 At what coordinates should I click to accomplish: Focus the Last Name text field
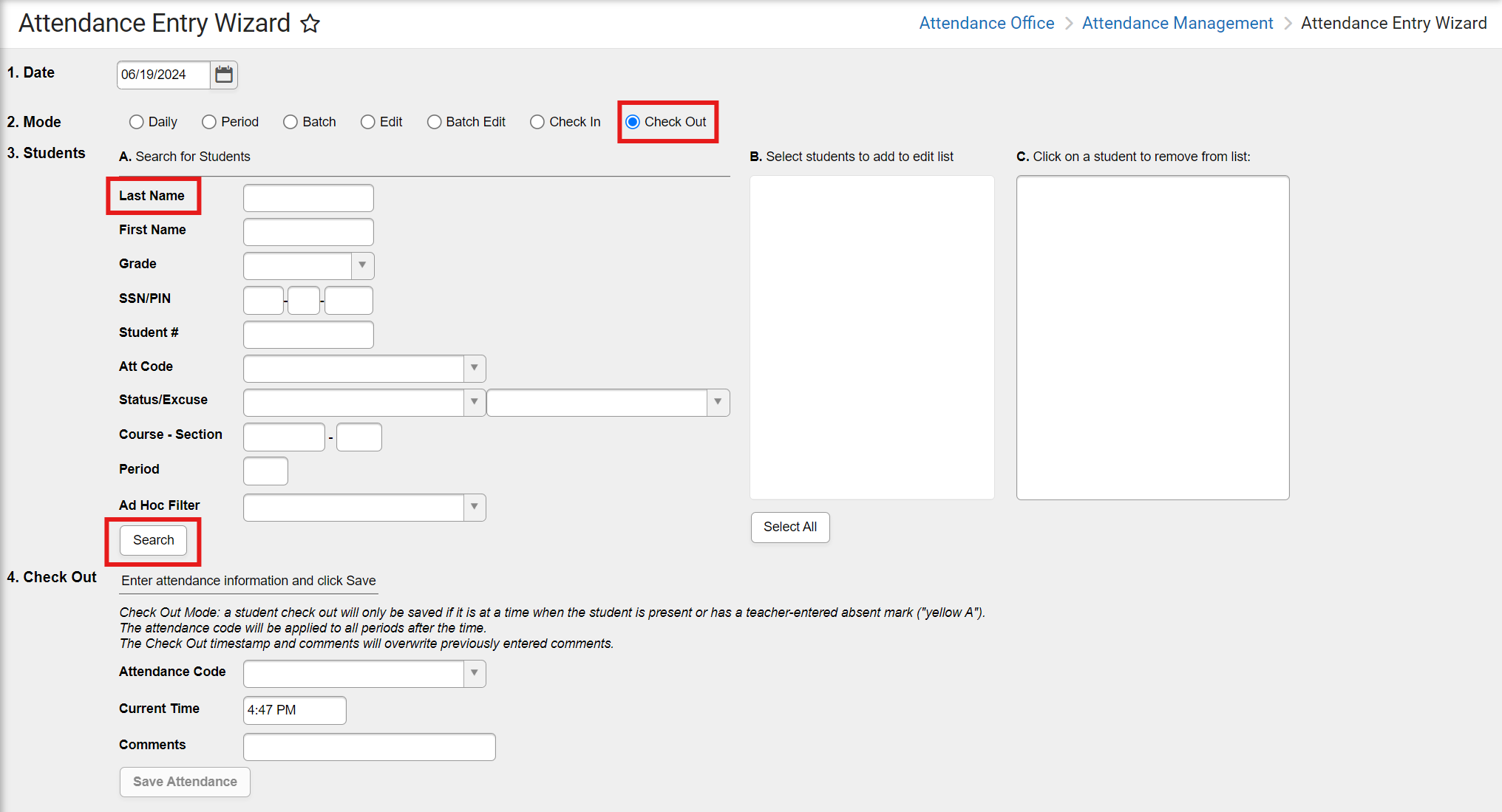[308, 198]
